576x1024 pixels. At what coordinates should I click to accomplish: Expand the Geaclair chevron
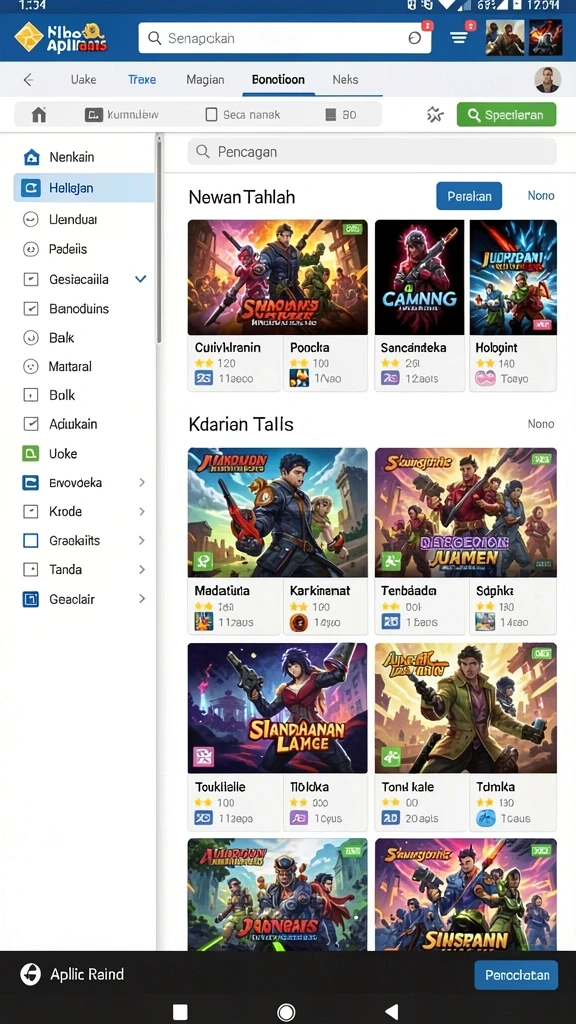[x=142, y=599]
